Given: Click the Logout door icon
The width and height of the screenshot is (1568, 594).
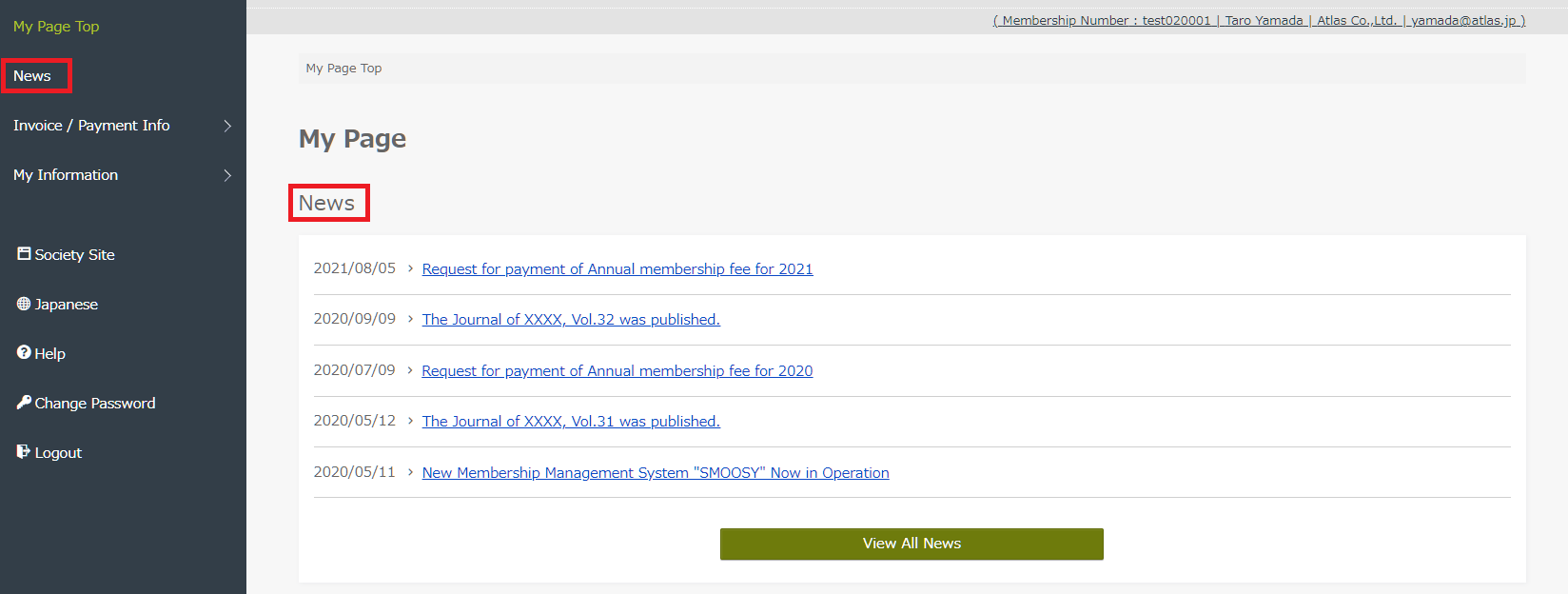Looking at the screenshot, I should 24,451.
